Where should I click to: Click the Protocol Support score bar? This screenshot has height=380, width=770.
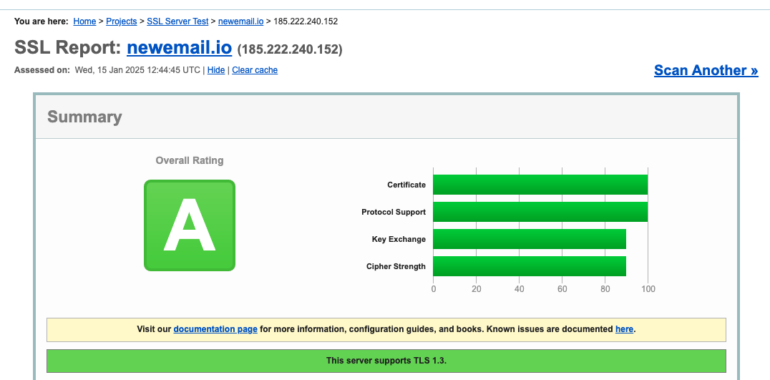pyautogui.click(x=540, y=212)
